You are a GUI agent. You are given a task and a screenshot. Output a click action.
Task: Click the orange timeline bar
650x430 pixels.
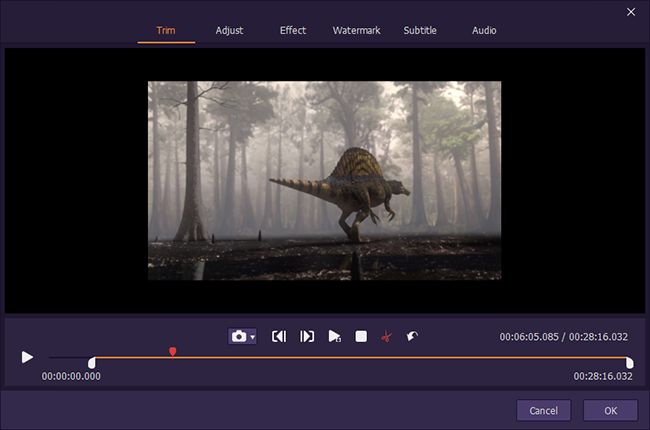(360, 357)
